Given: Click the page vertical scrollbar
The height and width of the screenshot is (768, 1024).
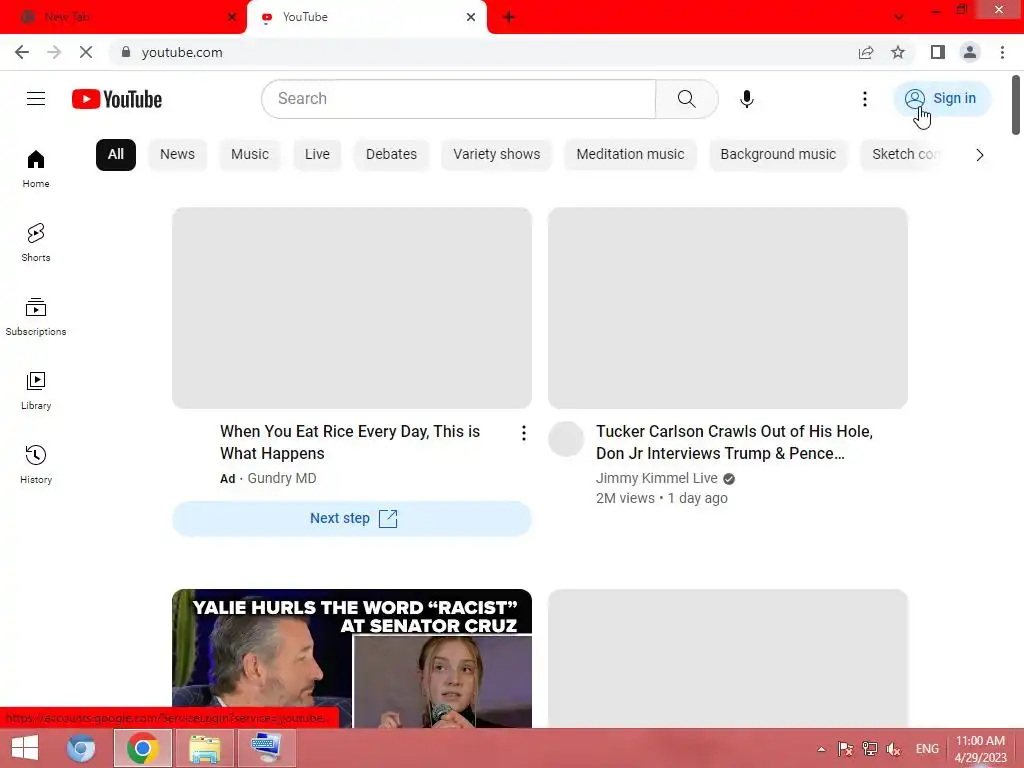Looking at the screenshot, I should [x=1016, y=106].
